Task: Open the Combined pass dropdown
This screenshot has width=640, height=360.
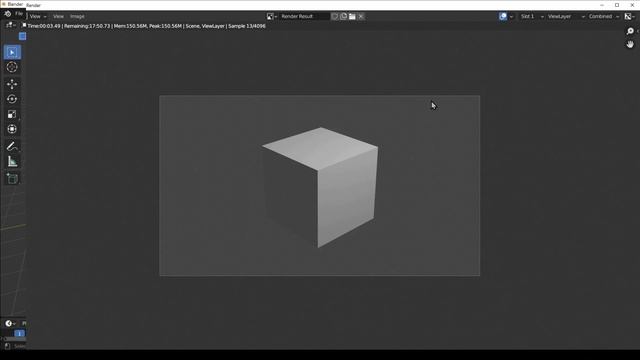Action: [604, 16]
